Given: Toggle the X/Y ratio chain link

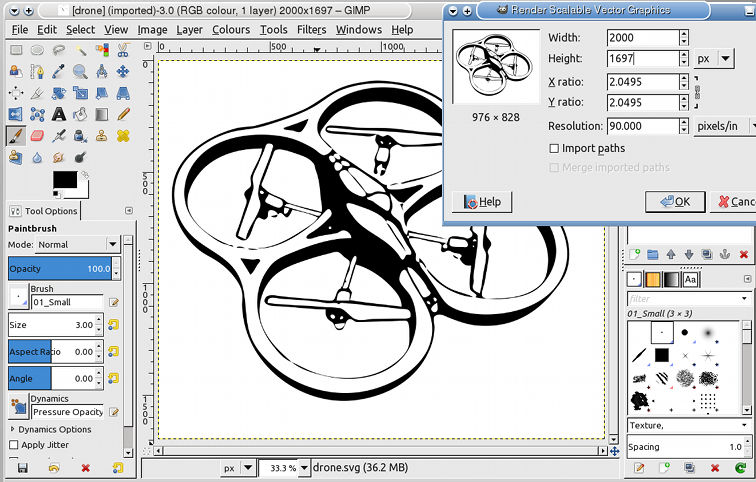Looking at the screenshot, I should click(x=697, y=92).
